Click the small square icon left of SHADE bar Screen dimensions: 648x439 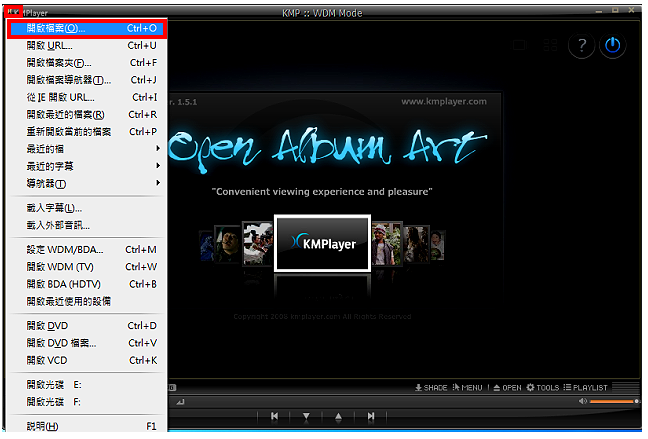click(x=173, y=387)
